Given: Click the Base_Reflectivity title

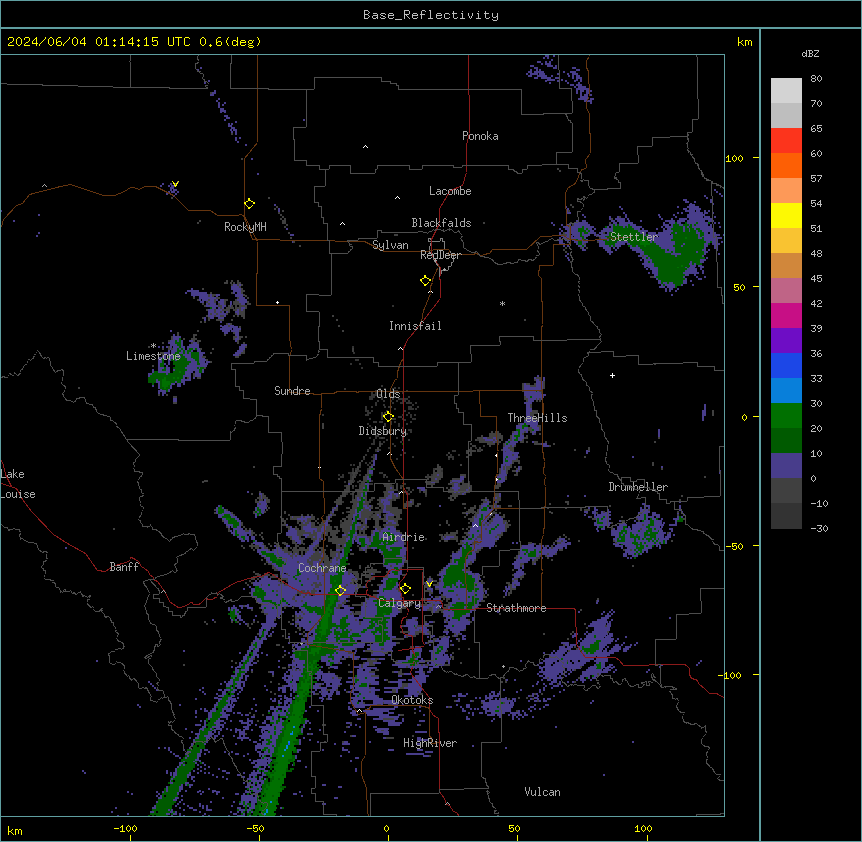Looking at the screenshot, I should tap(431, 15).
